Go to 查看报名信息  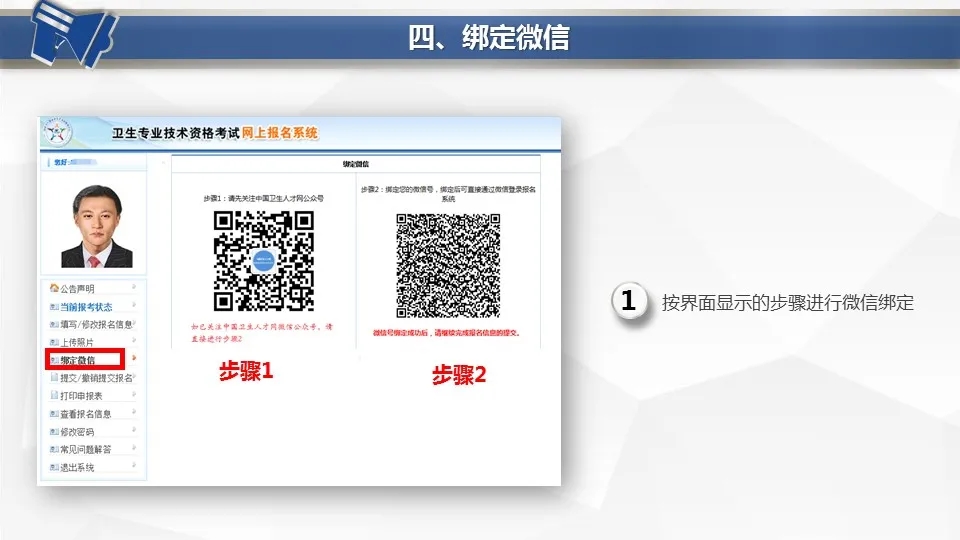(x=86, y=414)
